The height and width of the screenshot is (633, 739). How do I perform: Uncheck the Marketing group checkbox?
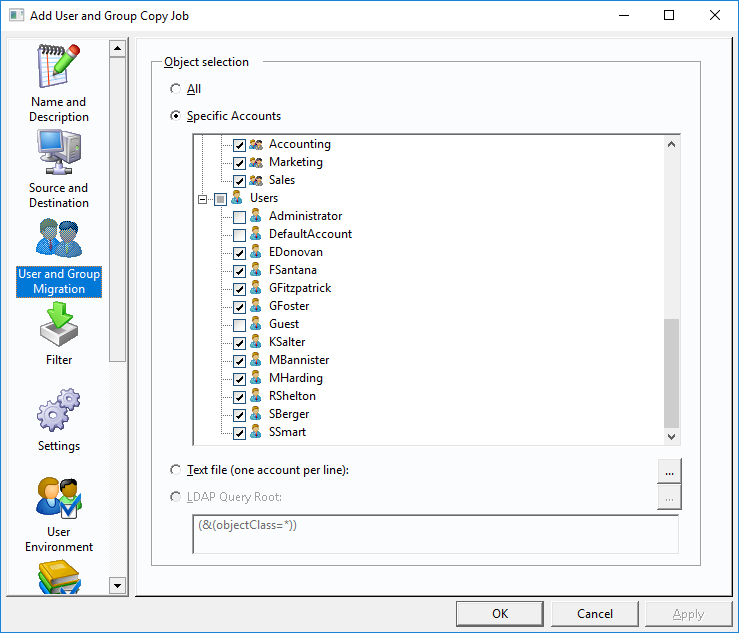point(239,163)
